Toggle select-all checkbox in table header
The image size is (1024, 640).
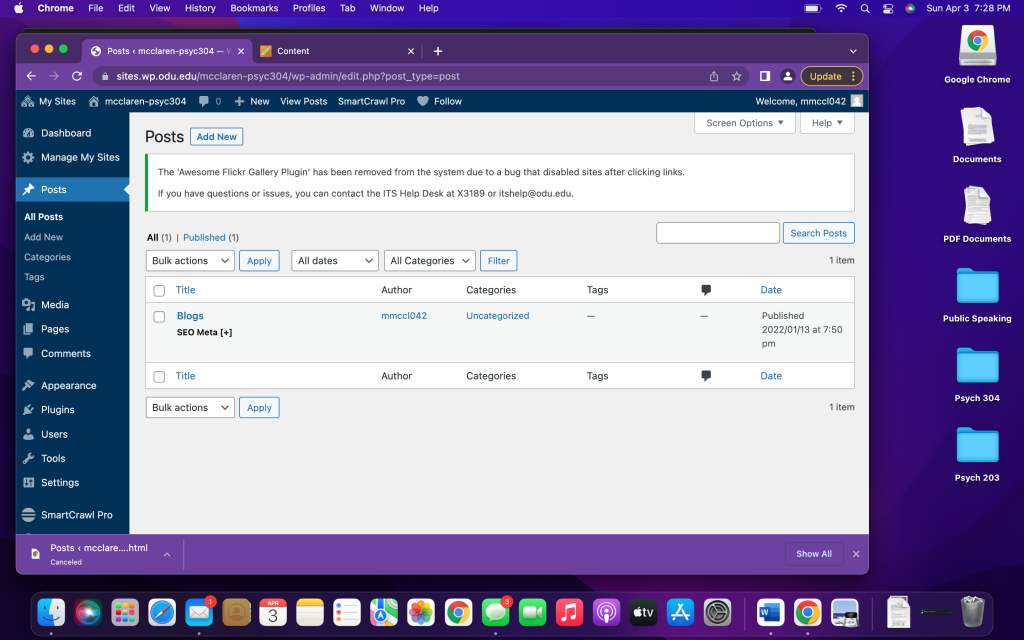point(159,291)
